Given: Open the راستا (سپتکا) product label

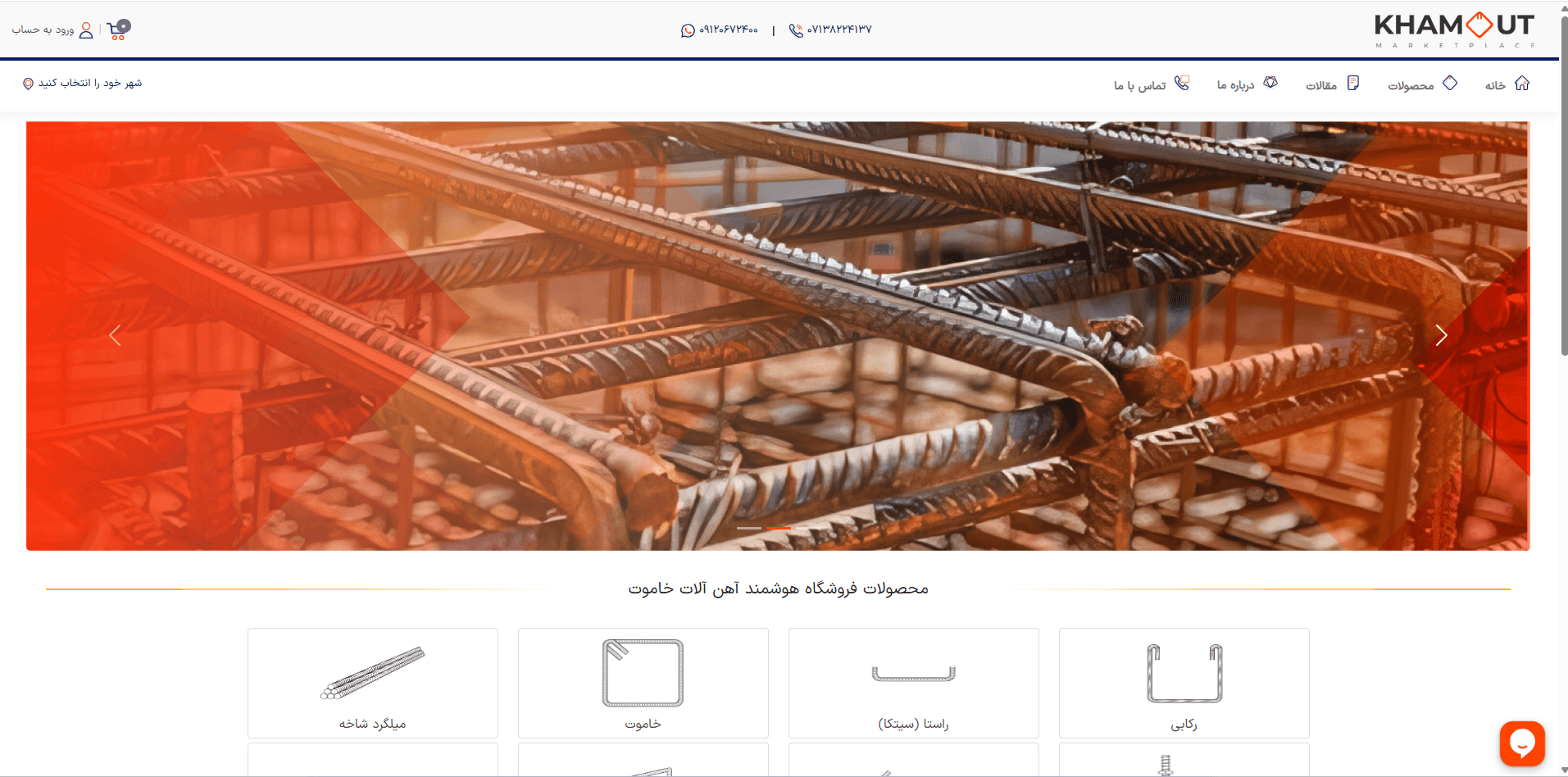Looking at the screenshot, I should pos(914,724).
